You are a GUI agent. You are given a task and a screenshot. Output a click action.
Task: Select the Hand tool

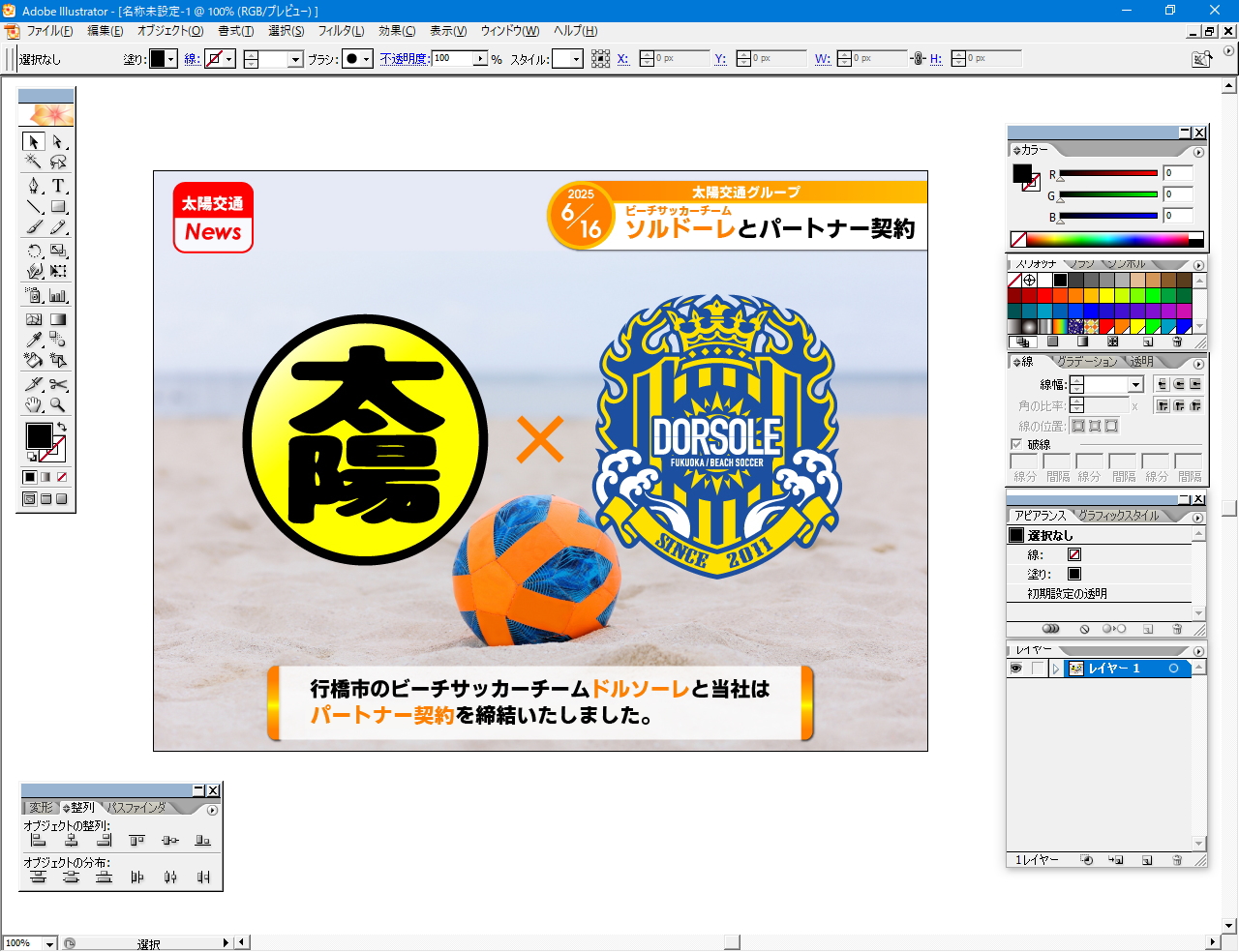(x=34, y=404)
